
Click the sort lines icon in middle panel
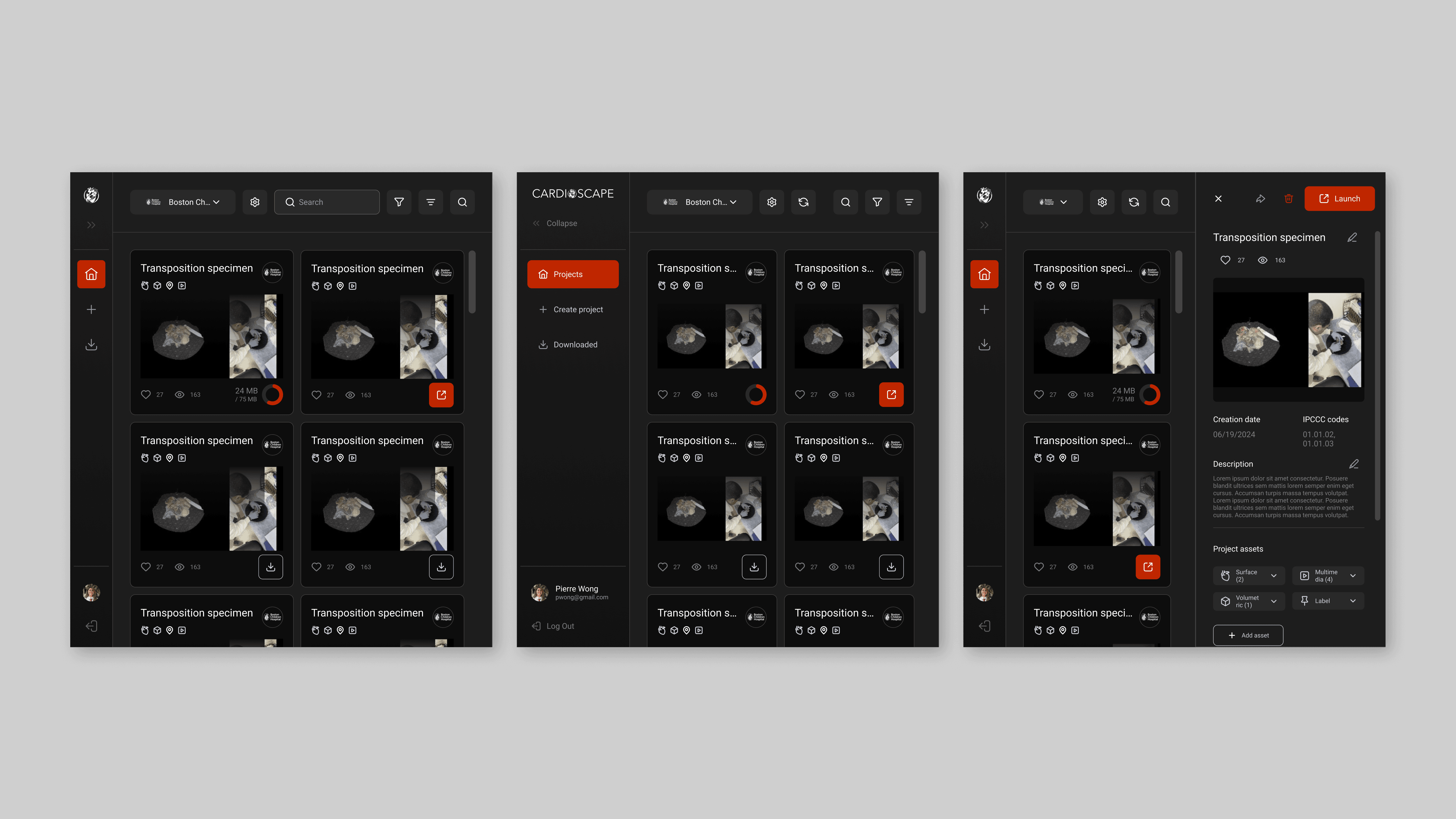[908, 202]
